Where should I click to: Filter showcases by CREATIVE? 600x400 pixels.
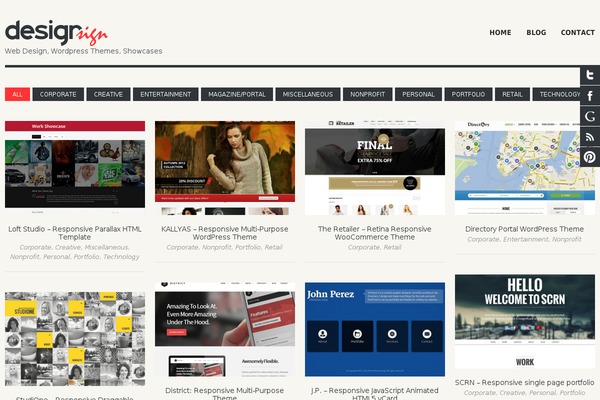[x=108, y=94]
